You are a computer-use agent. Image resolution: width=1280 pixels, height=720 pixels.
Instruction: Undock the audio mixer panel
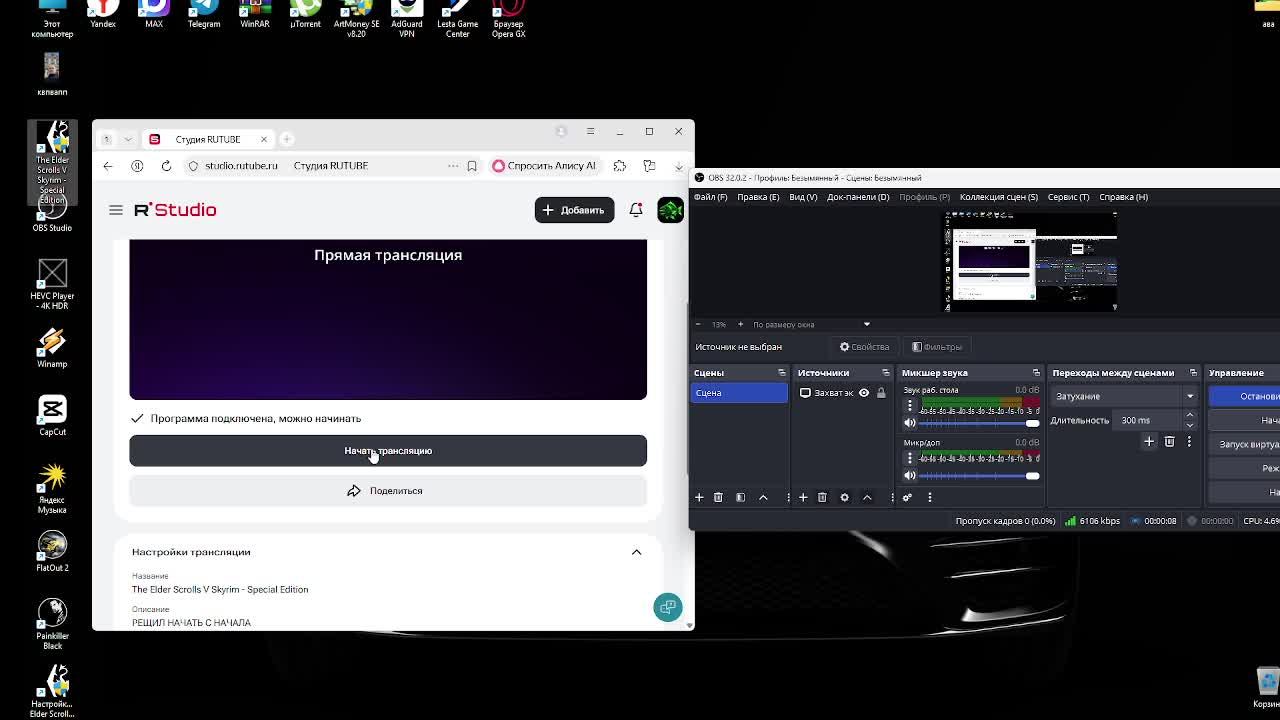pyautogui.click(x=1036, y=373)
